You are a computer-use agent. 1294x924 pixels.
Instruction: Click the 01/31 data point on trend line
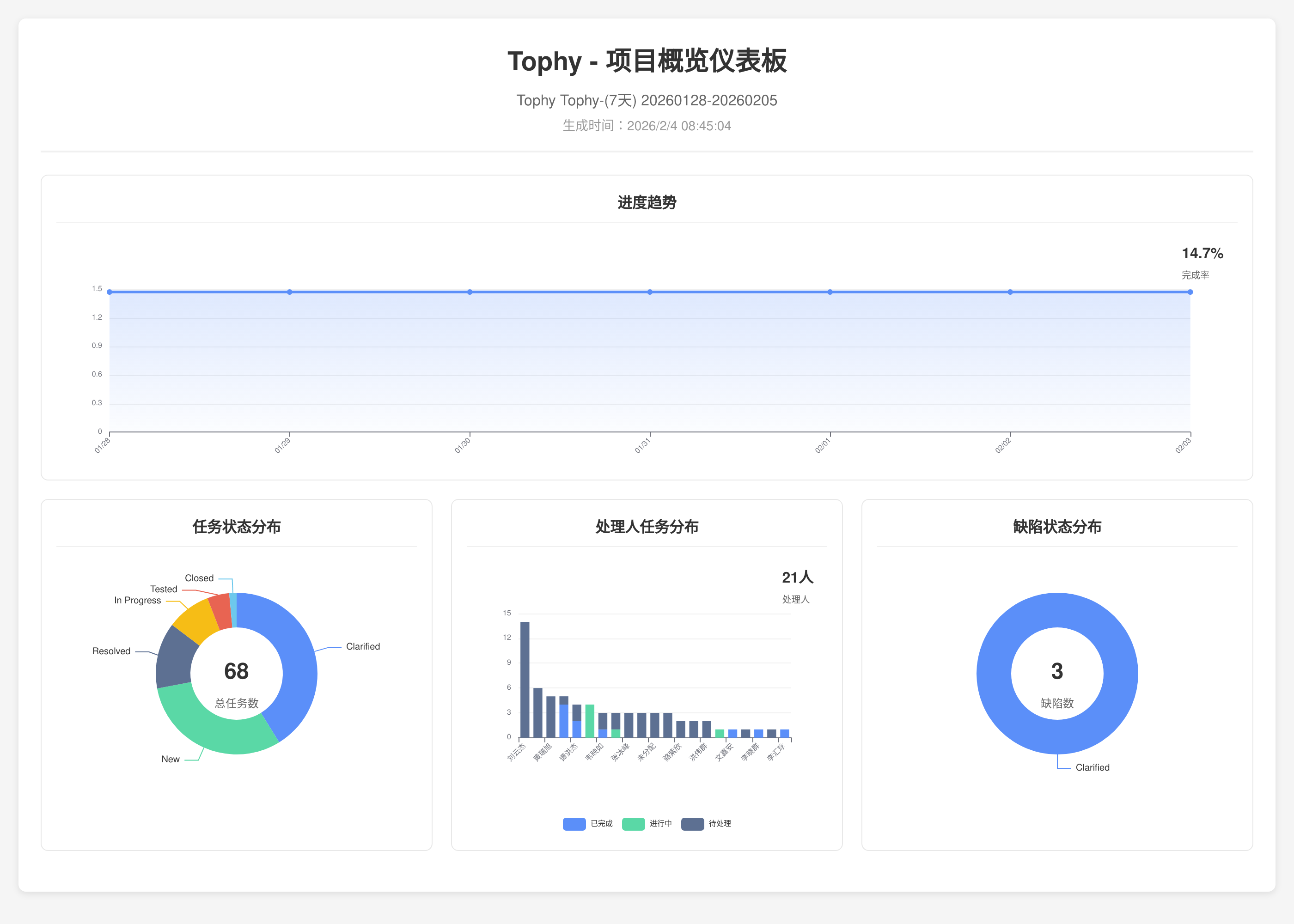click(650, 292)
